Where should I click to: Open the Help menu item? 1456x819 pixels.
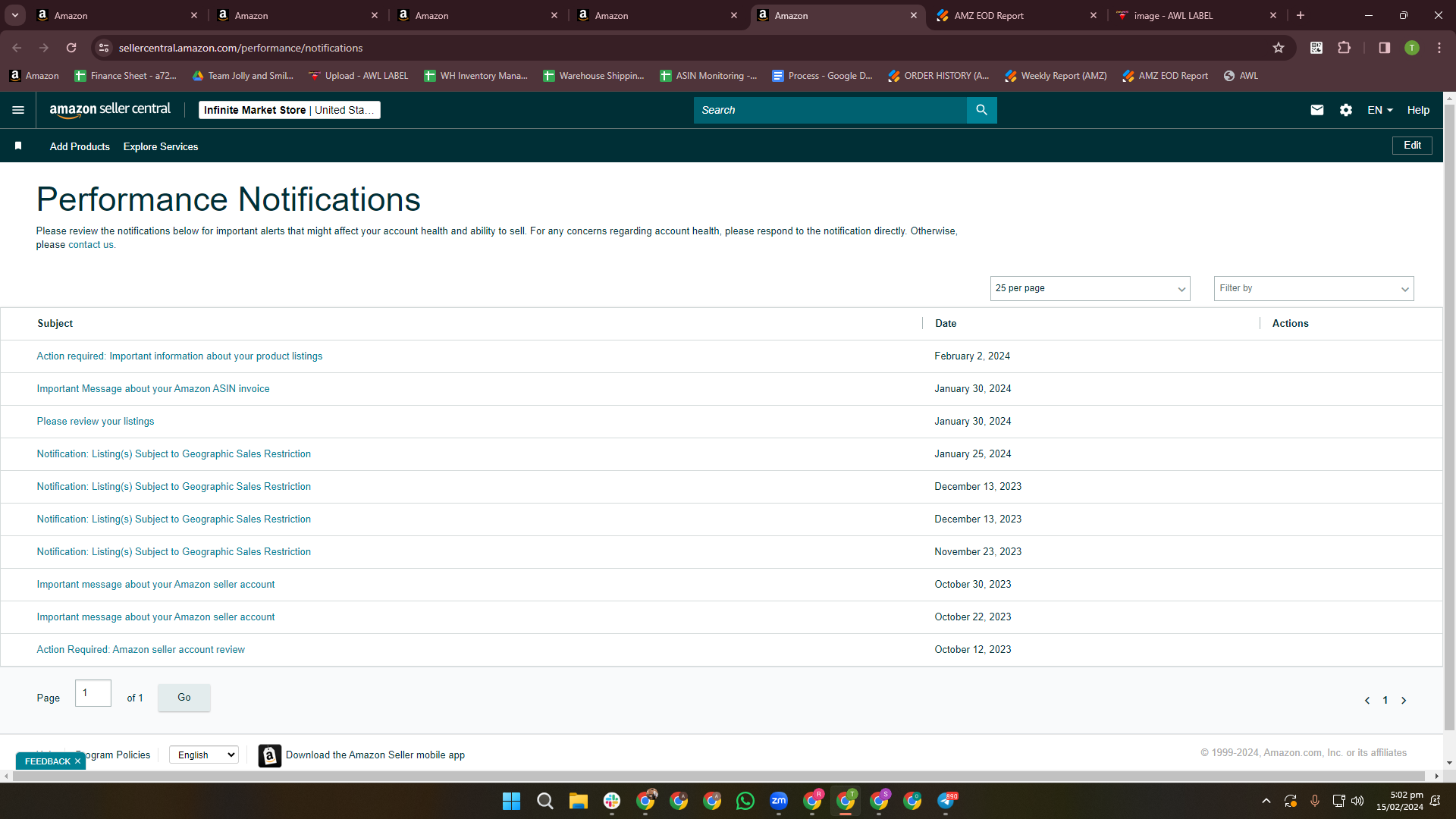[x=1418, y=110]
